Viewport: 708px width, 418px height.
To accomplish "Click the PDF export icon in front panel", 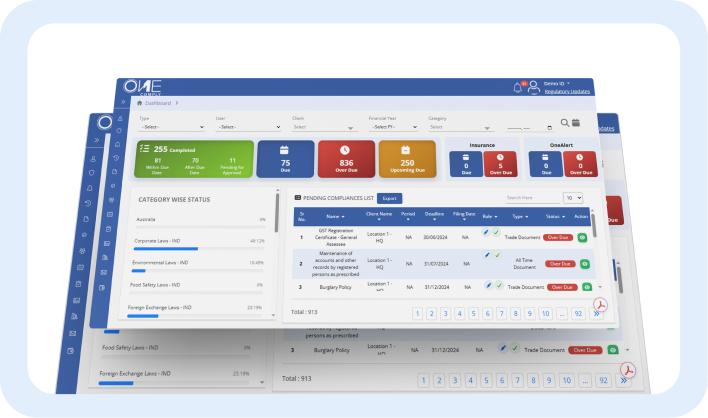I will coord(601,305).
